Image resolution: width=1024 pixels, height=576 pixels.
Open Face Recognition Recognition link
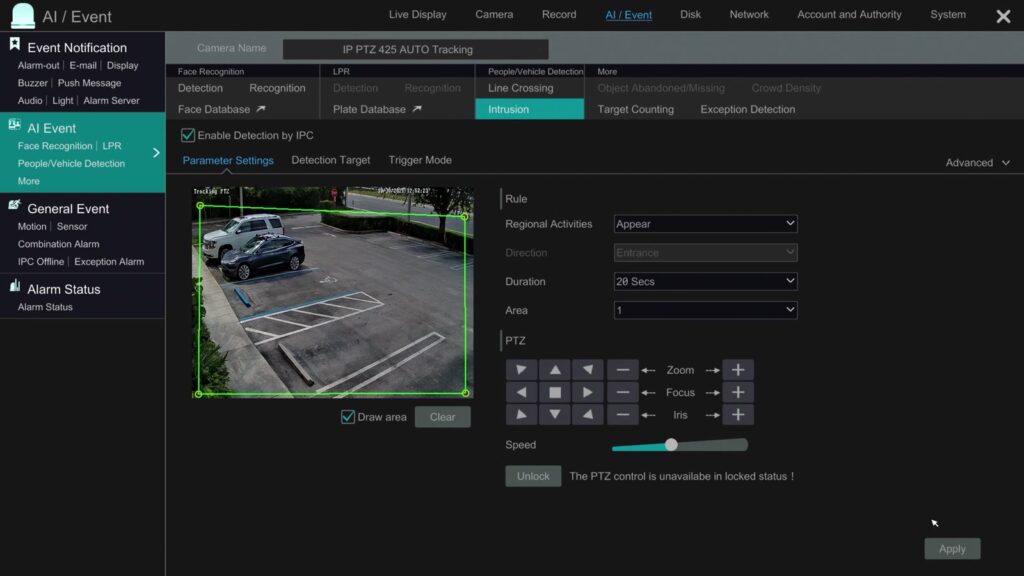(277, 88)
